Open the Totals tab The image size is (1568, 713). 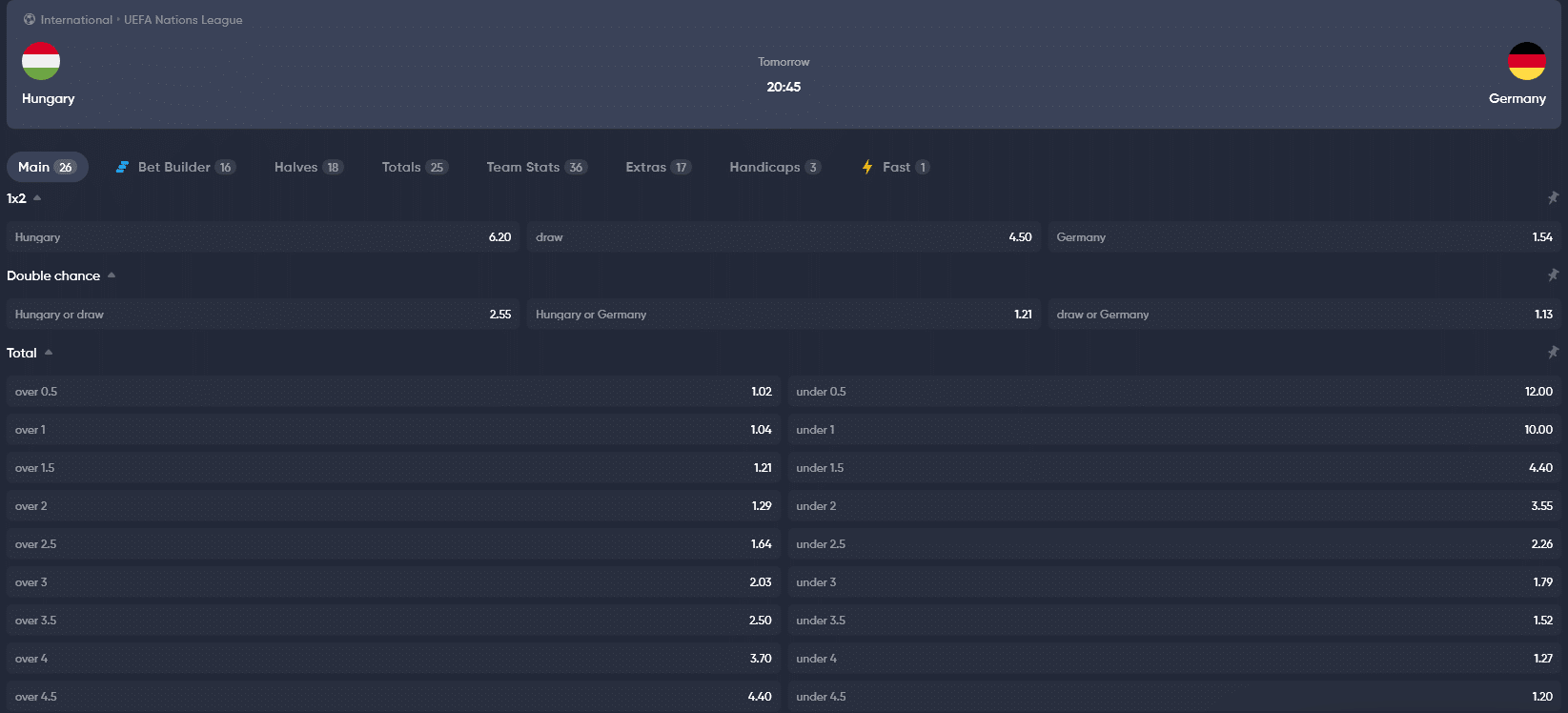[414, 167]
